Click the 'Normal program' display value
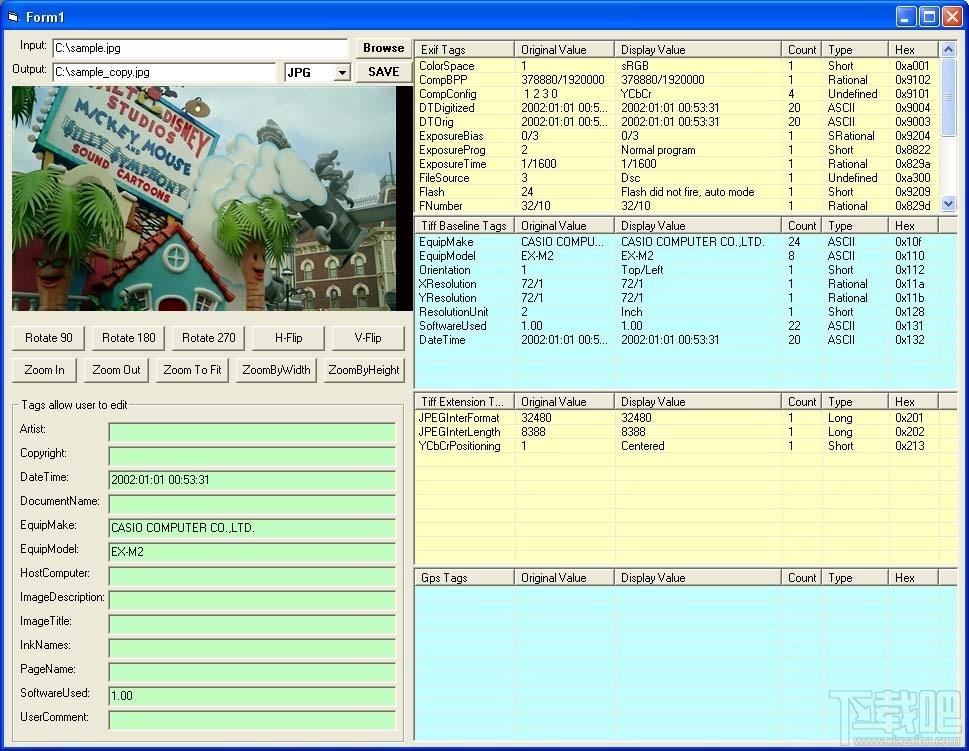 click(x=658, y=150)
